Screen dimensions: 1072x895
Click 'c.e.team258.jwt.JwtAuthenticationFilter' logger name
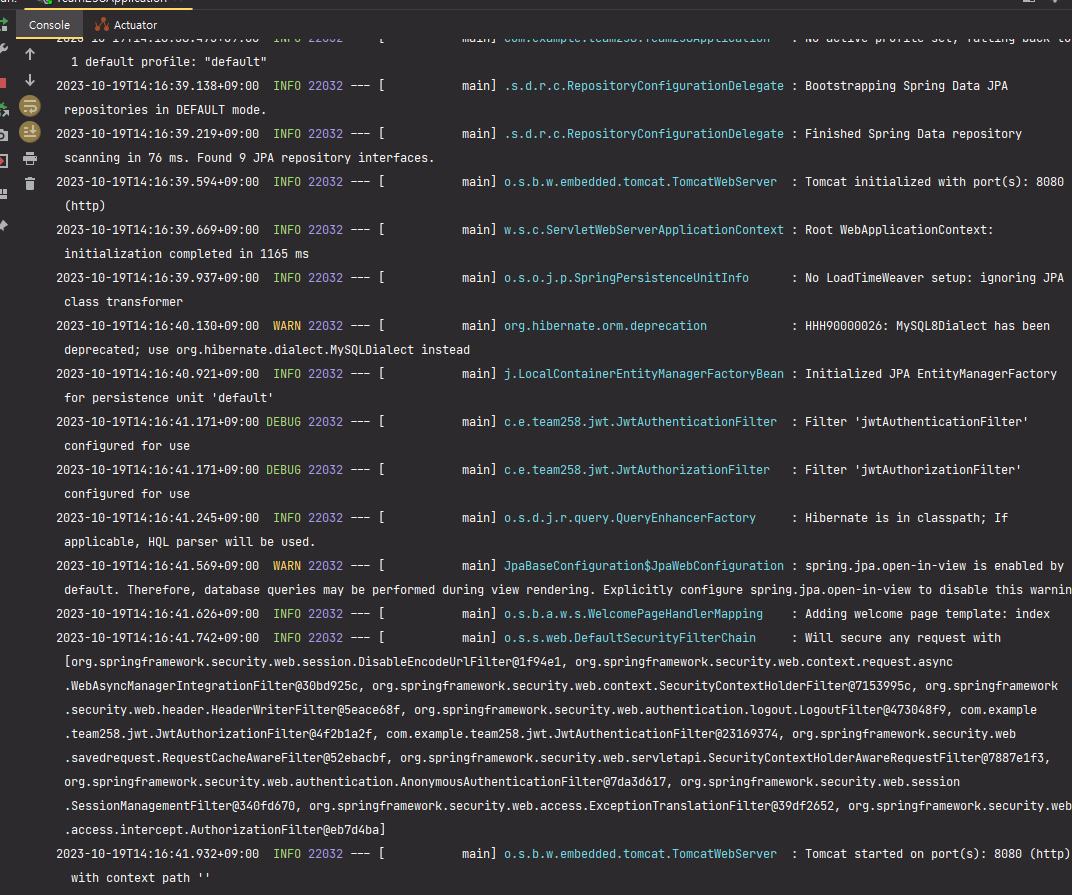(x=640, y=422)
